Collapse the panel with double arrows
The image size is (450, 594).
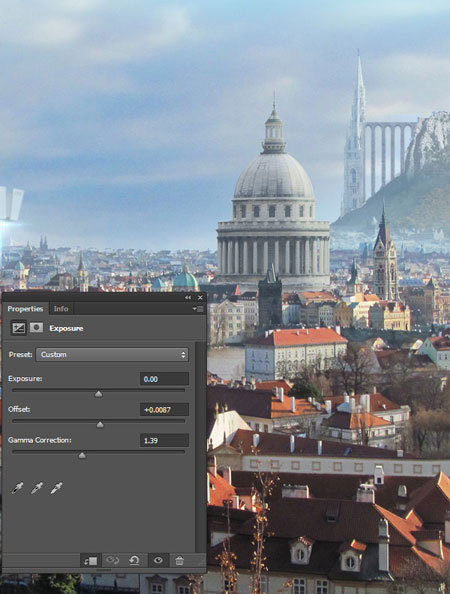pyautogui.click(x=188, y=298)
